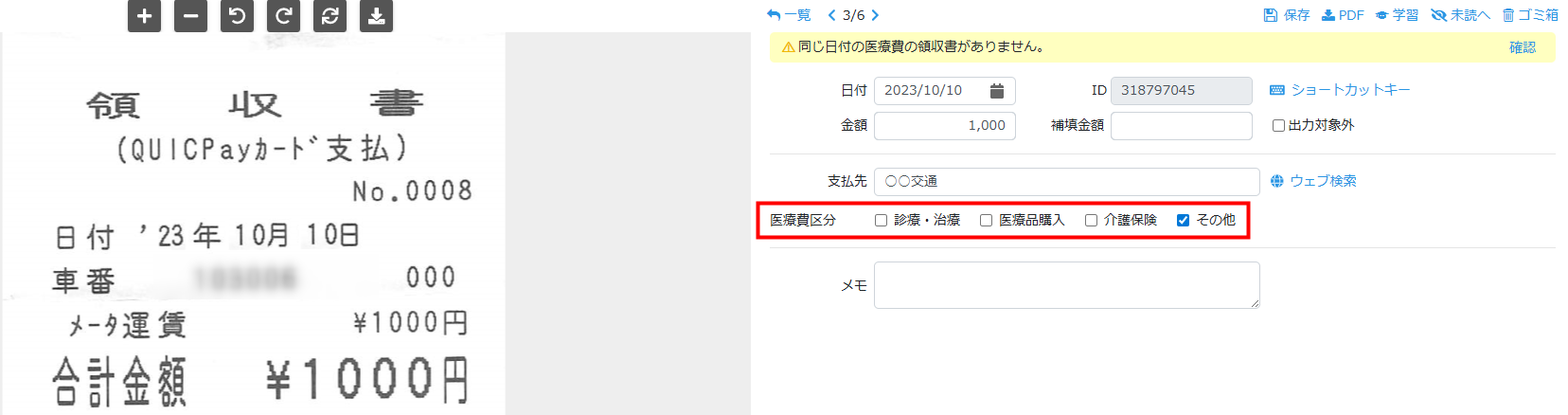
Task: Download the receipt image
Action: point(376,16)
